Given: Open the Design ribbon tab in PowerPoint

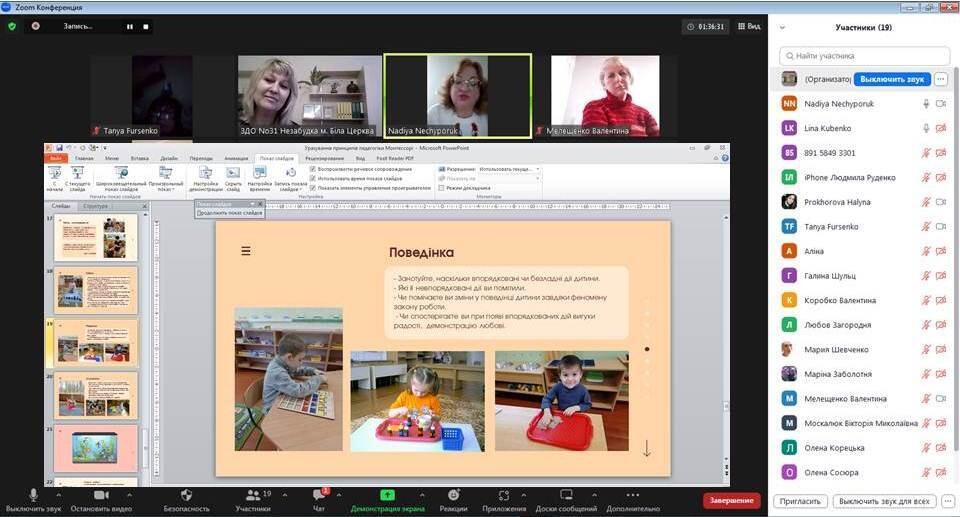Looking at the screenshot, I should tap(169, 158).
